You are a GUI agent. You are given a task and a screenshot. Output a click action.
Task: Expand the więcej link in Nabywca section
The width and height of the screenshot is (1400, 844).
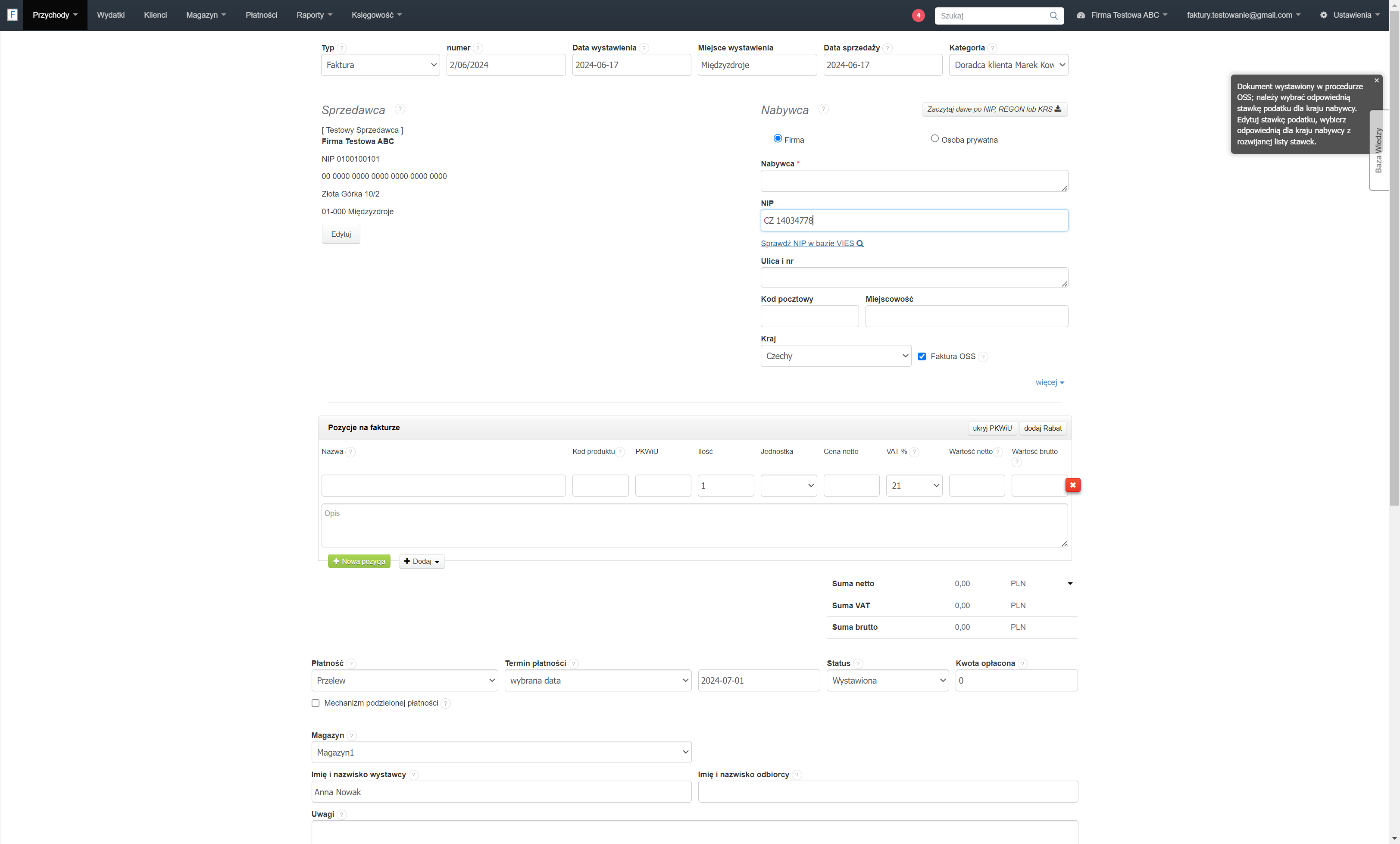pyautogui.click(x=1050, y=382)
